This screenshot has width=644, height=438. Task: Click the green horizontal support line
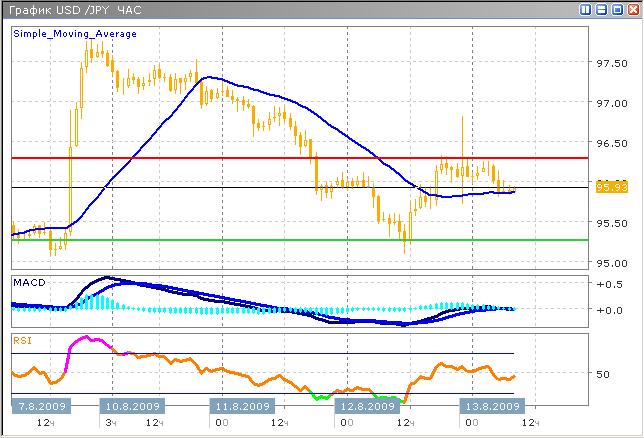coord(300,240)
